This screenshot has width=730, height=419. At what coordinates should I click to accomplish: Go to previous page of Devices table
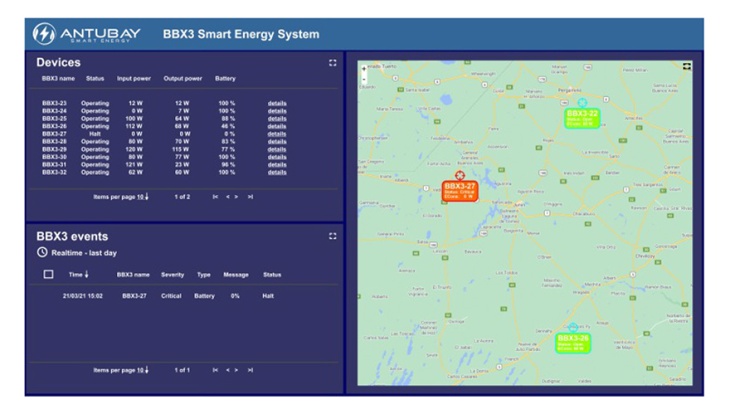click(x=228, y=197)
